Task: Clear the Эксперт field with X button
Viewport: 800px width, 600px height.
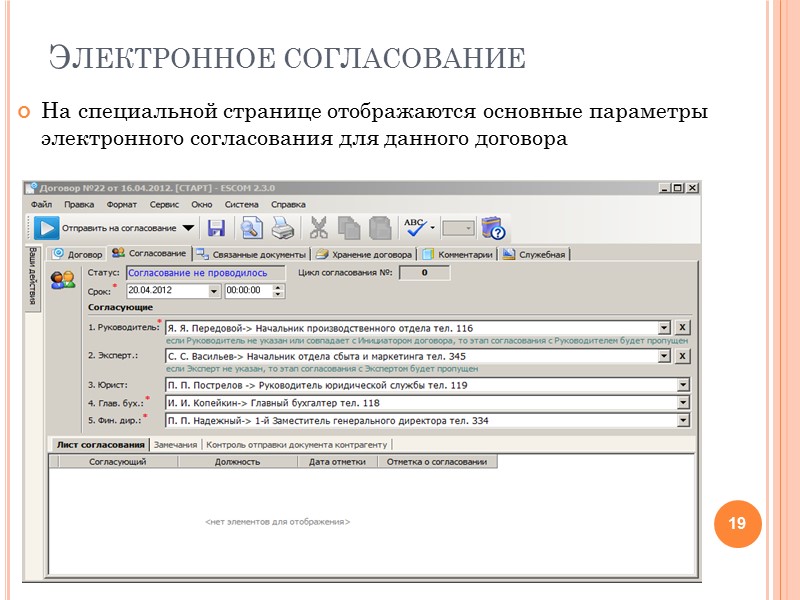Action: 682,356
